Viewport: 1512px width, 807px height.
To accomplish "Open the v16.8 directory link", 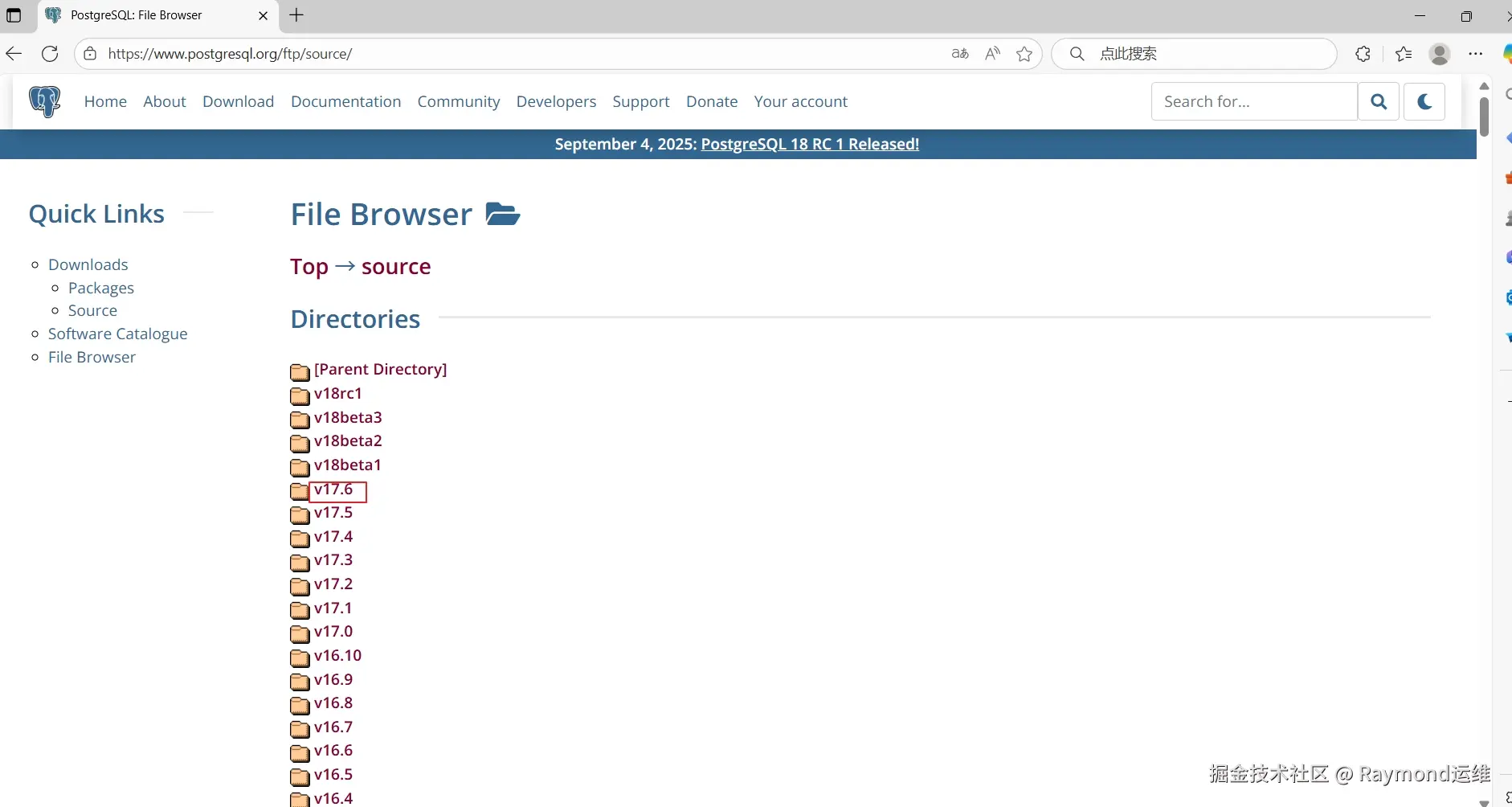I will point(333,703).
